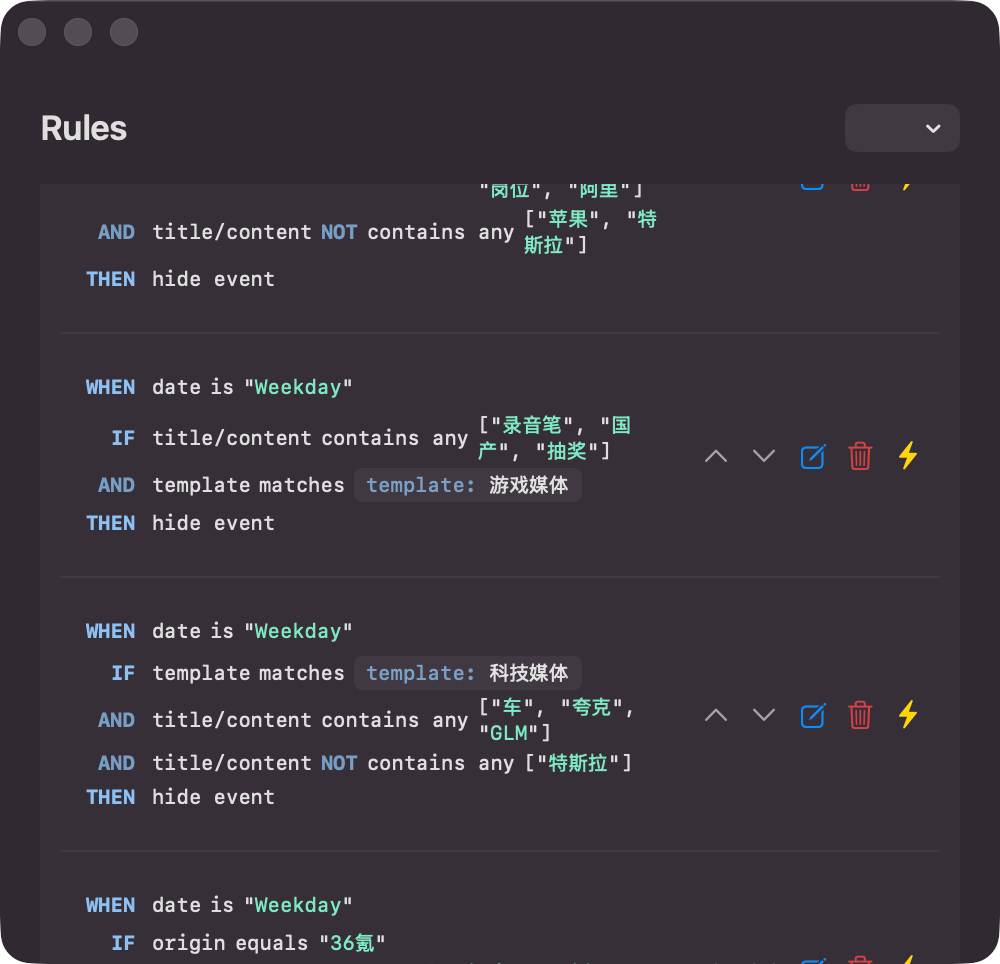Viewport: 1000px width, 964px height.
Task: Click the keyword list containing "录音笔"
Action: [555, 438]
